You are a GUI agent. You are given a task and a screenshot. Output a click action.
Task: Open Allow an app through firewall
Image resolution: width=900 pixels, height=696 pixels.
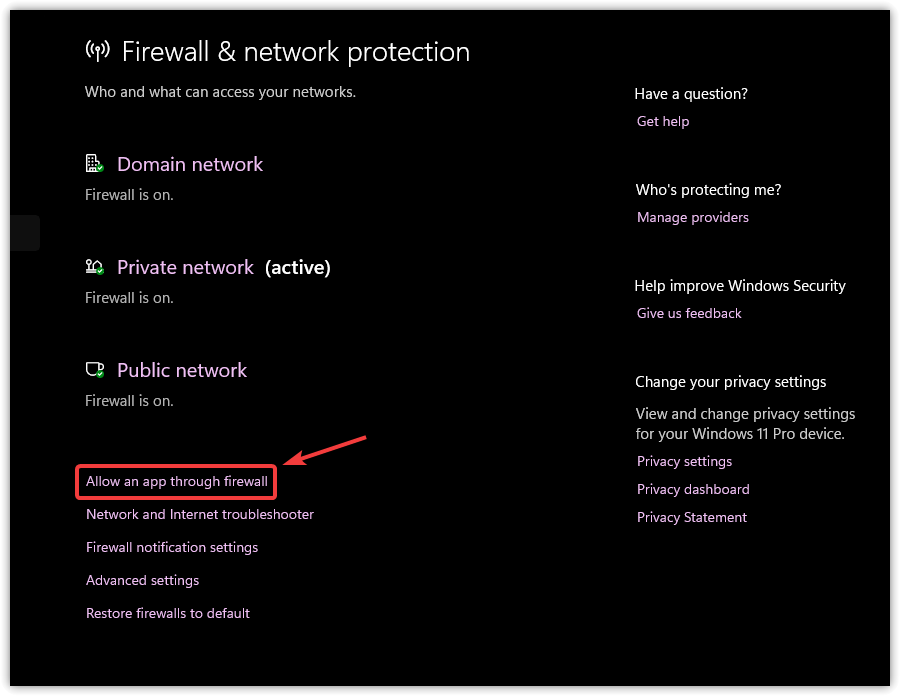point(177,481)
